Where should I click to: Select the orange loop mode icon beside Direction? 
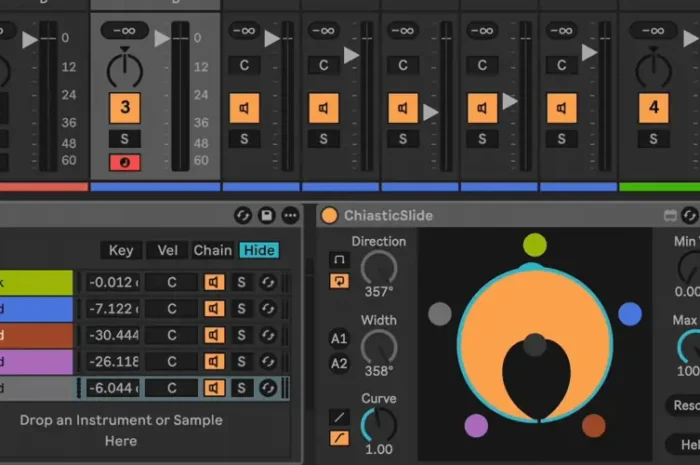[339, 281]
